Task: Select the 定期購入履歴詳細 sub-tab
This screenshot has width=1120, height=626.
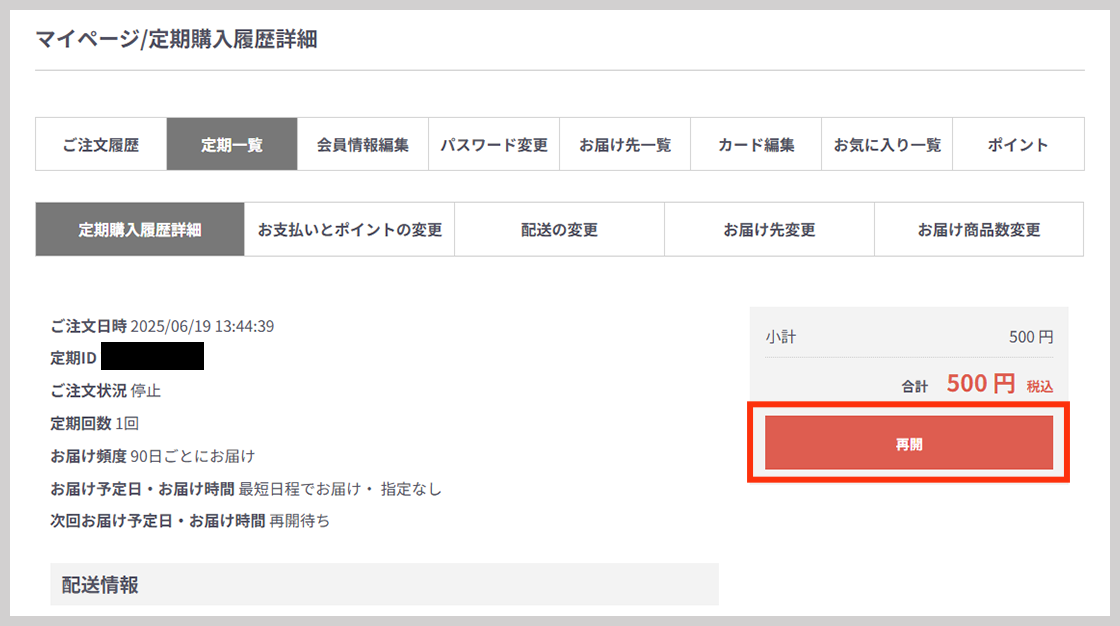Action: pyautogui.click(x=140, y=230)
